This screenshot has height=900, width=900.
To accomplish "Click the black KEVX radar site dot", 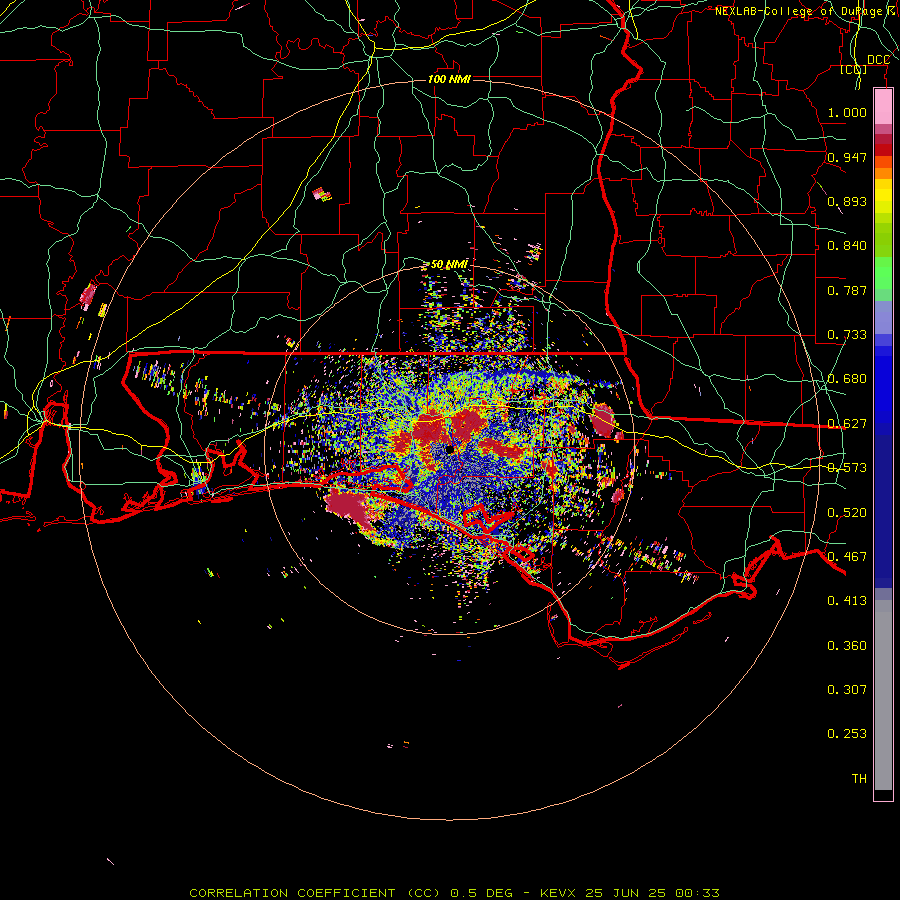I will [x=449, y=449].
